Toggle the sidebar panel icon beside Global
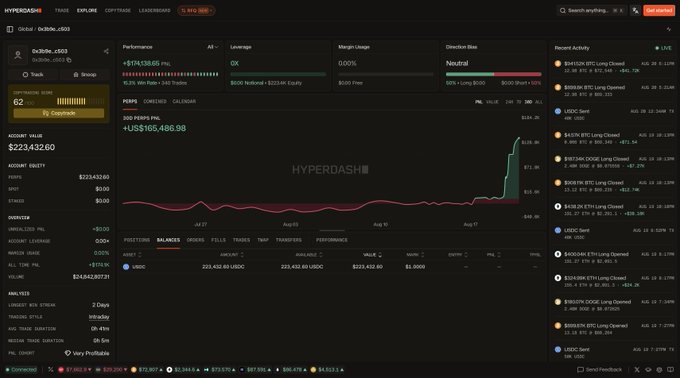This screenshot has height=378, width=680. tap(10, 29)
